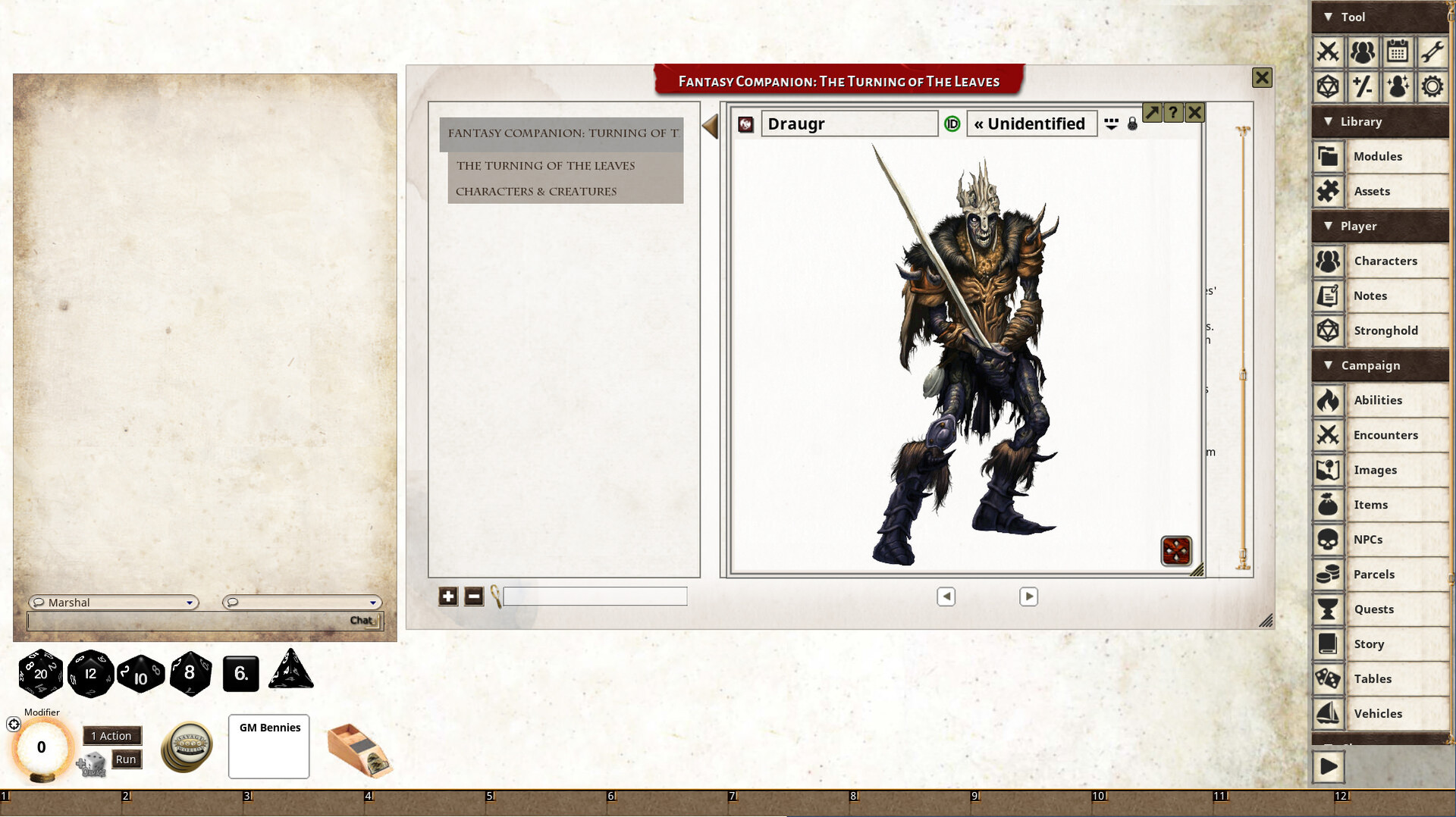The image size is (1456, 817).
Task: Collapse the Library sidebar section
Action: point(1328,121)
